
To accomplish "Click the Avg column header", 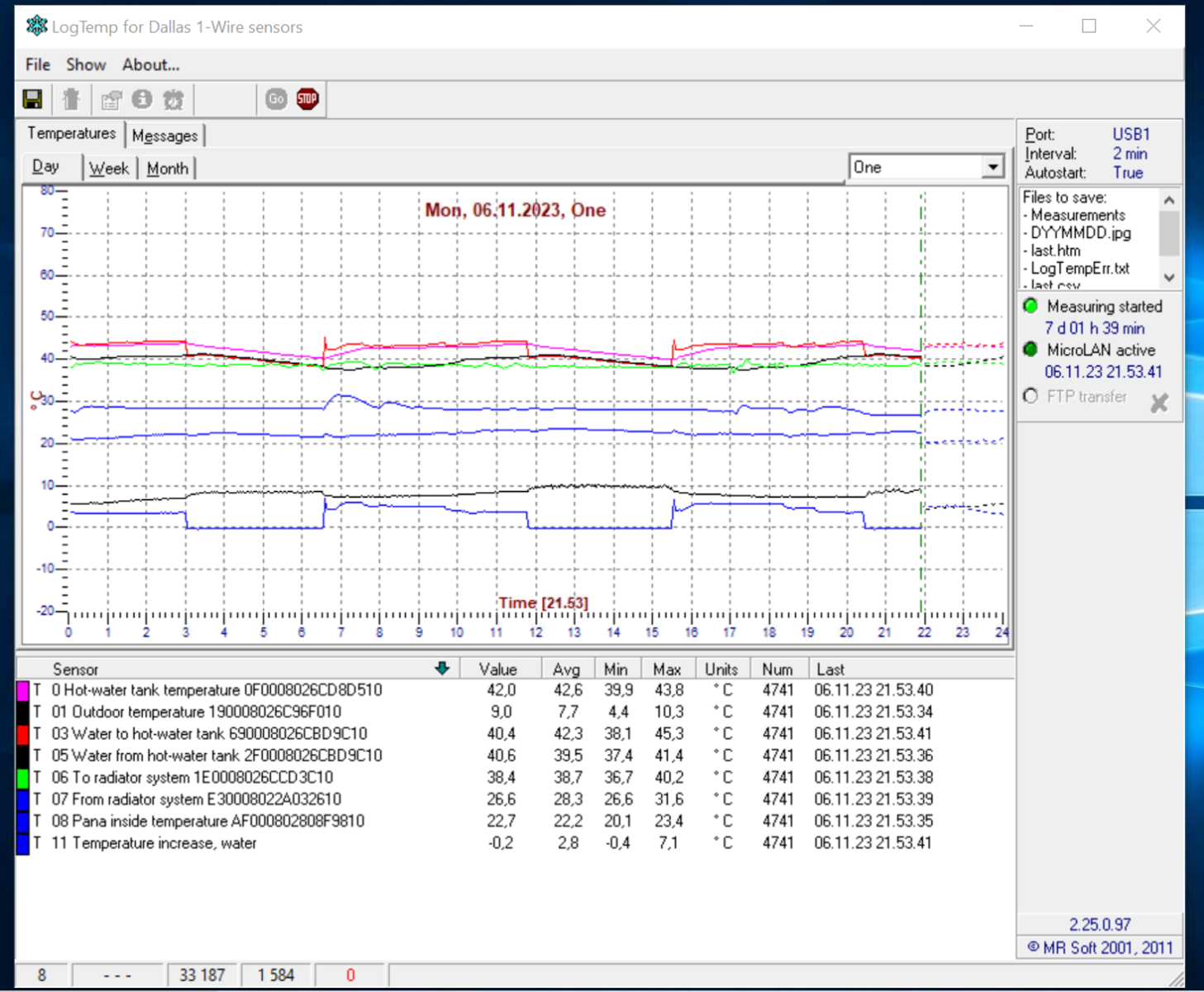I will pos(566,669).
